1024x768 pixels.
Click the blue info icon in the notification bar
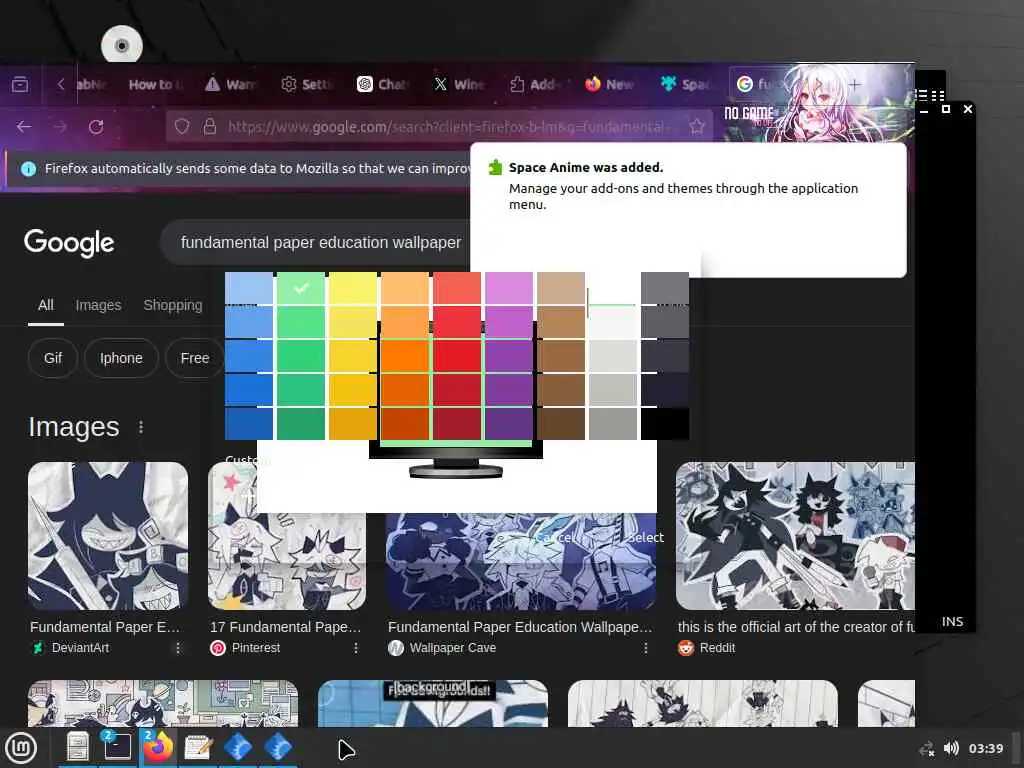coord(28,168)
